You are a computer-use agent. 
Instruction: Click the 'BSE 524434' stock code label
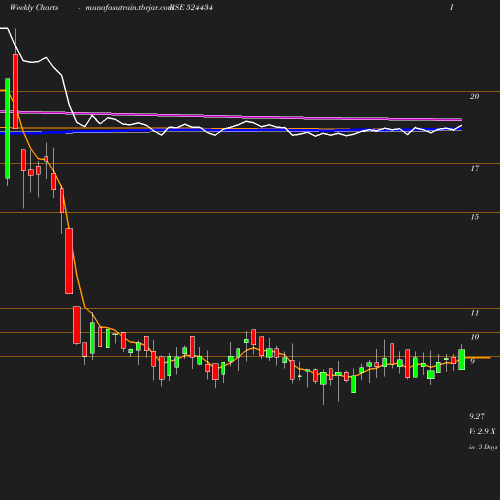pyautogui.click(x=192, y=7)
